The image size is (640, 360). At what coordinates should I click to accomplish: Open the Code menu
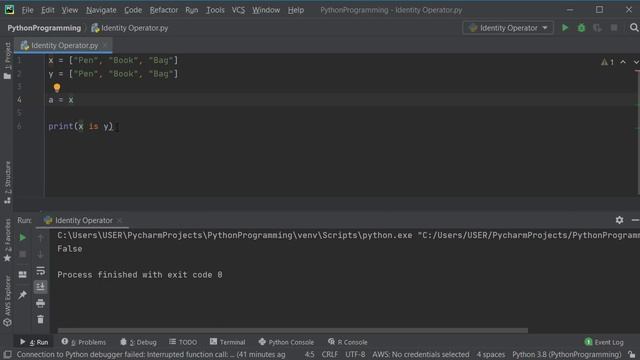(x=133, y=10)
